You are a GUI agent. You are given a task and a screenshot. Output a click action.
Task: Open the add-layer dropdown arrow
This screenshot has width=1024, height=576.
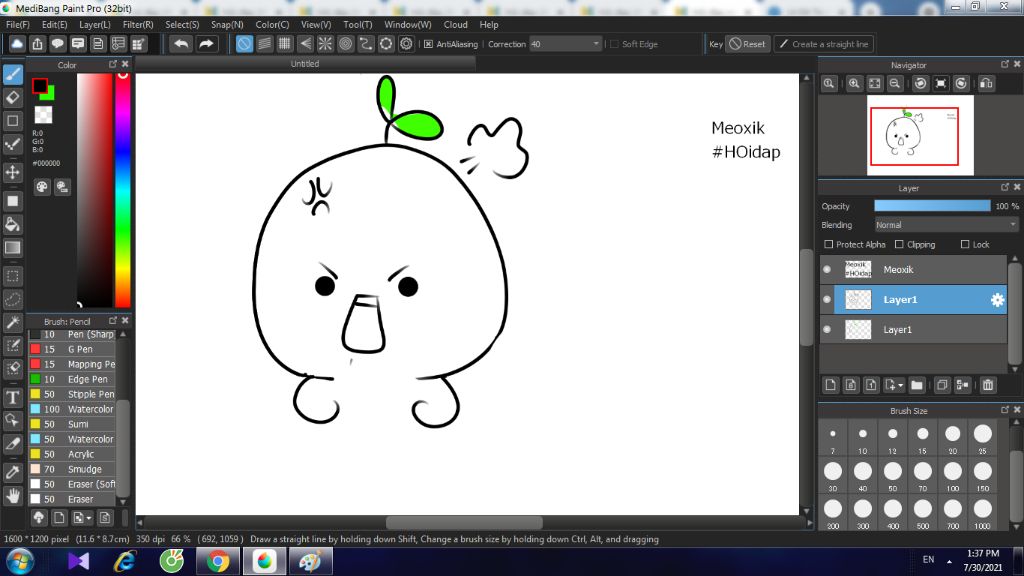pos(901,386)
